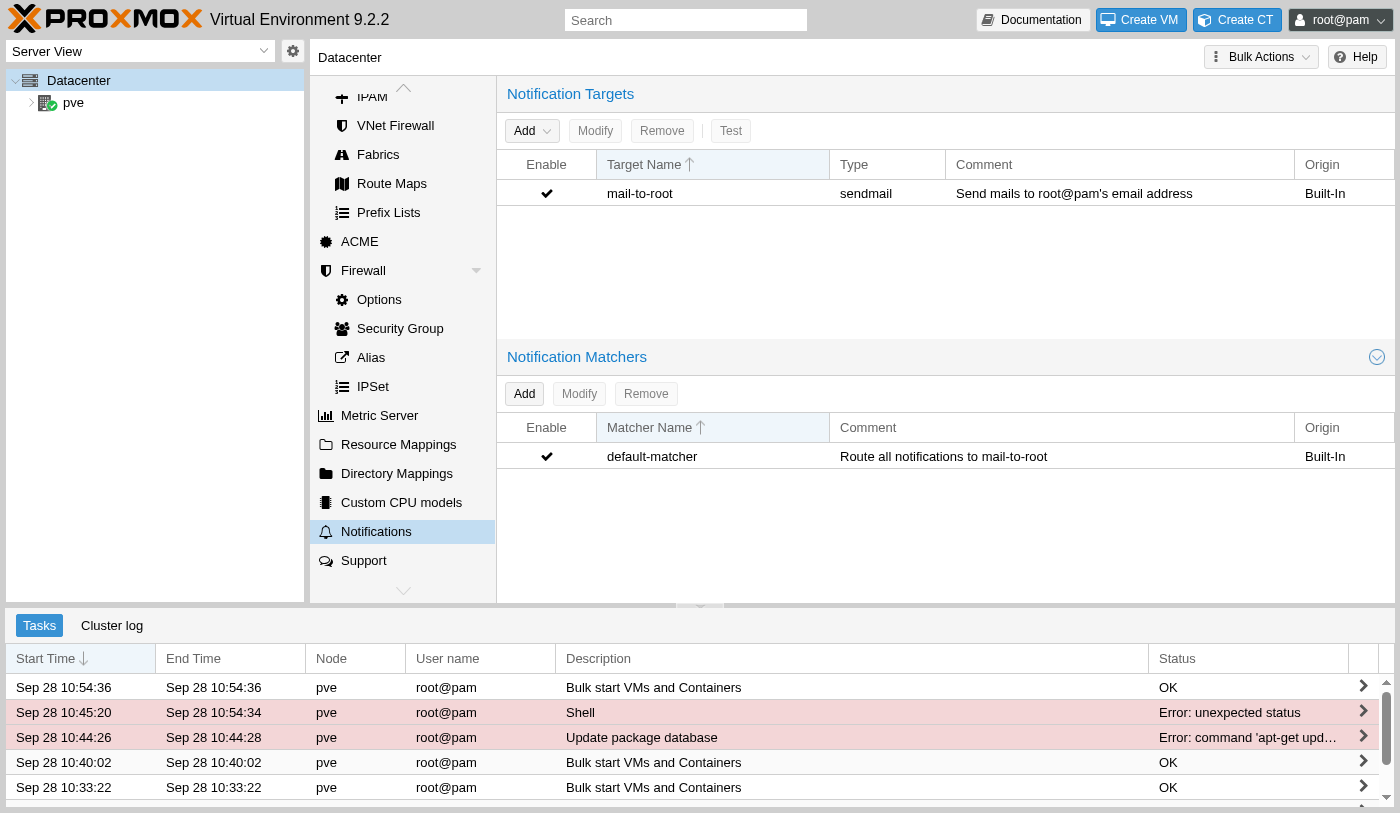The width and height of the screenshot is (1400, 813).
Task: Sort by Matcher Name column header
Action: (x=712, y=428)
